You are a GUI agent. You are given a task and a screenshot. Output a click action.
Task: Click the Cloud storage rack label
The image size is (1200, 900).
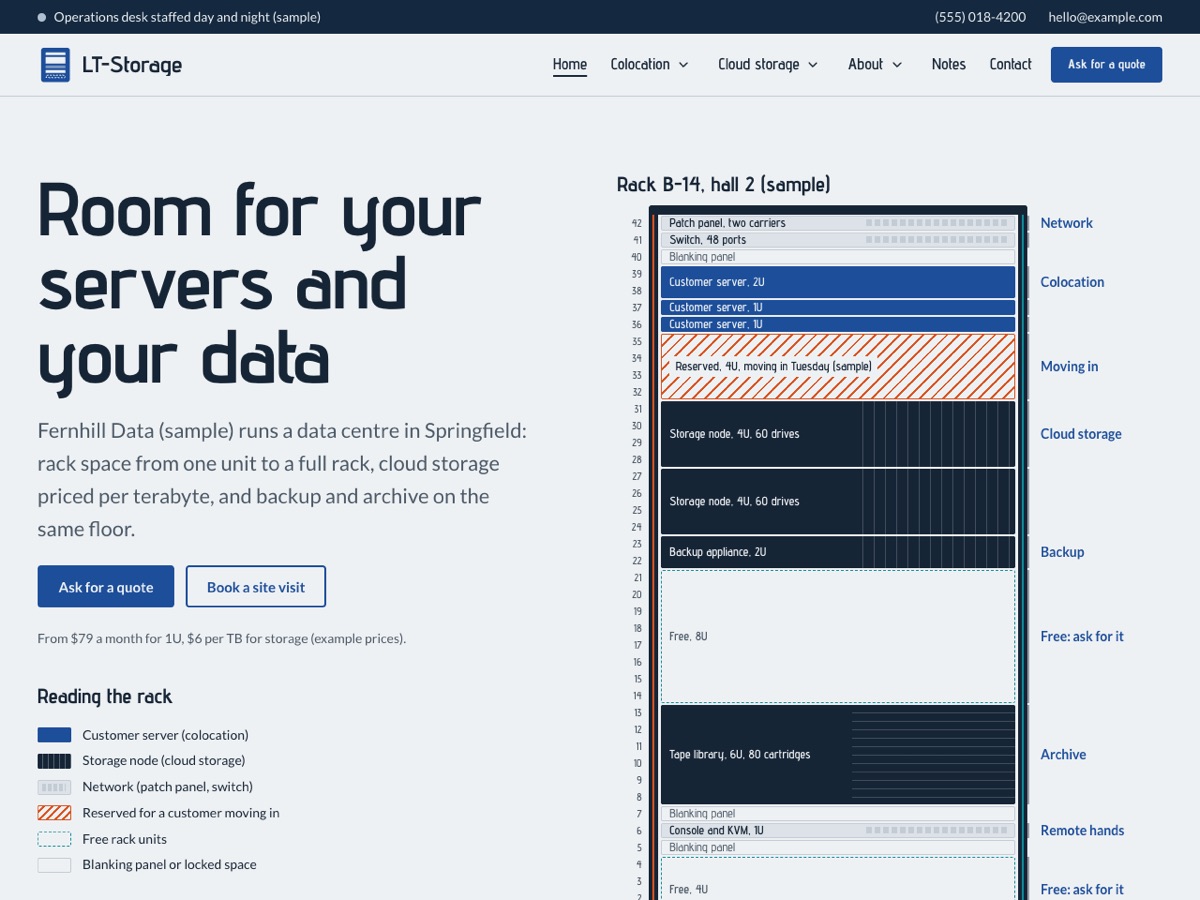(1081, 434)
